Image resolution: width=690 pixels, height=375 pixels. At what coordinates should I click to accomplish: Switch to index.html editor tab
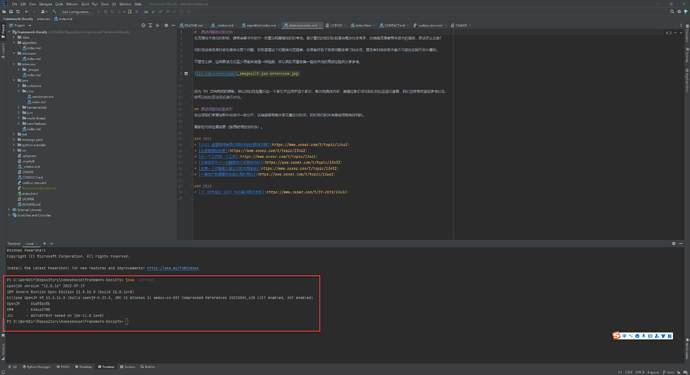tap(363, 26)
